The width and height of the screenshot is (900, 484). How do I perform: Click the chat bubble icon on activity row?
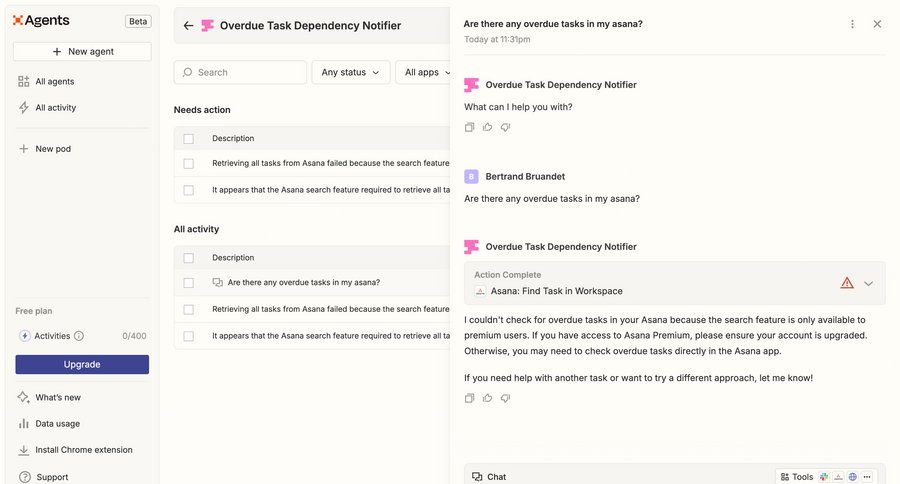click(218, 282)
